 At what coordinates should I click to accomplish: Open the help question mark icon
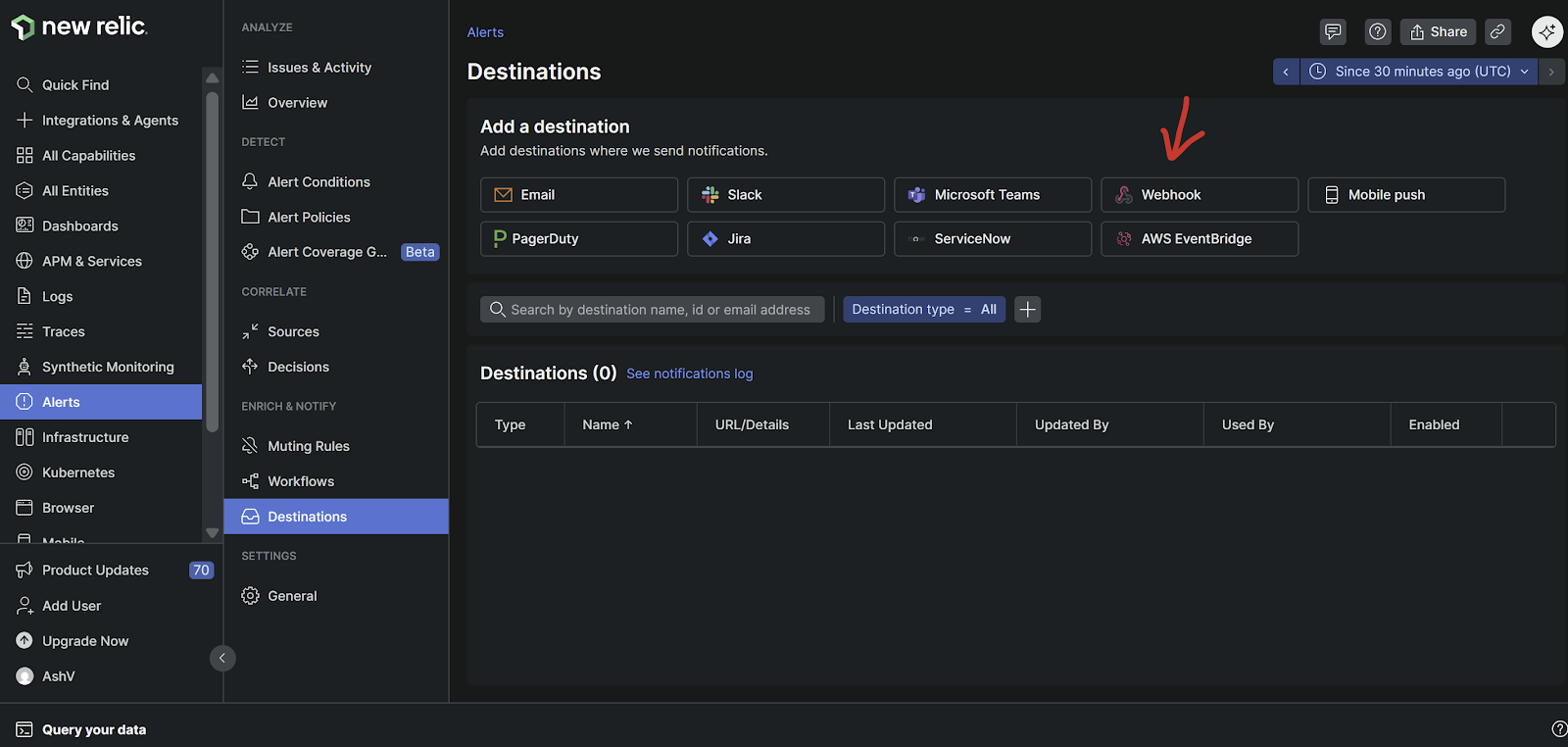[x=1378, y=32]
